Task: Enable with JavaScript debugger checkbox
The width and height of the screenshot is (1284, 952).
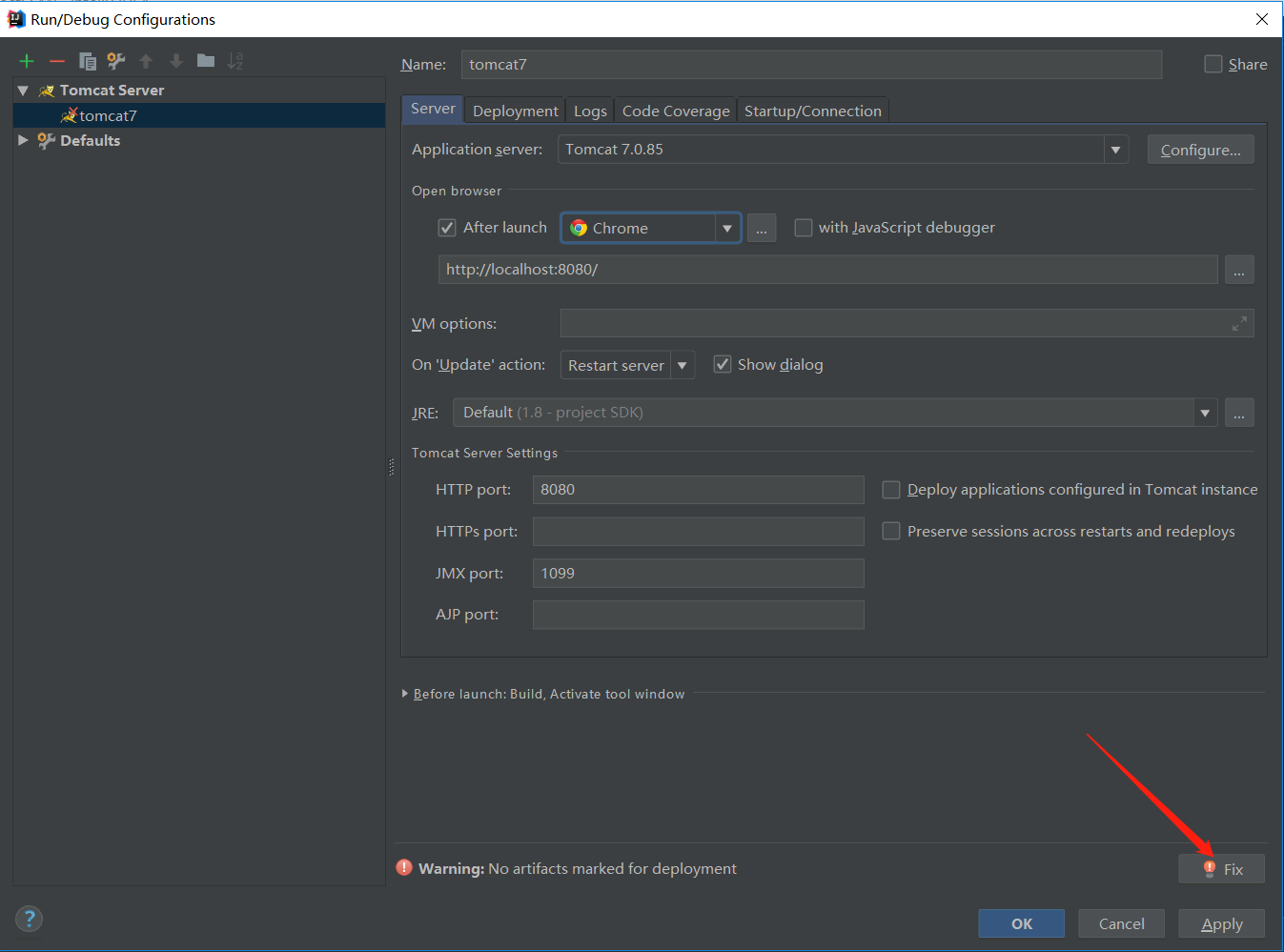Action: pyautogui.click(x=804, y=228)
